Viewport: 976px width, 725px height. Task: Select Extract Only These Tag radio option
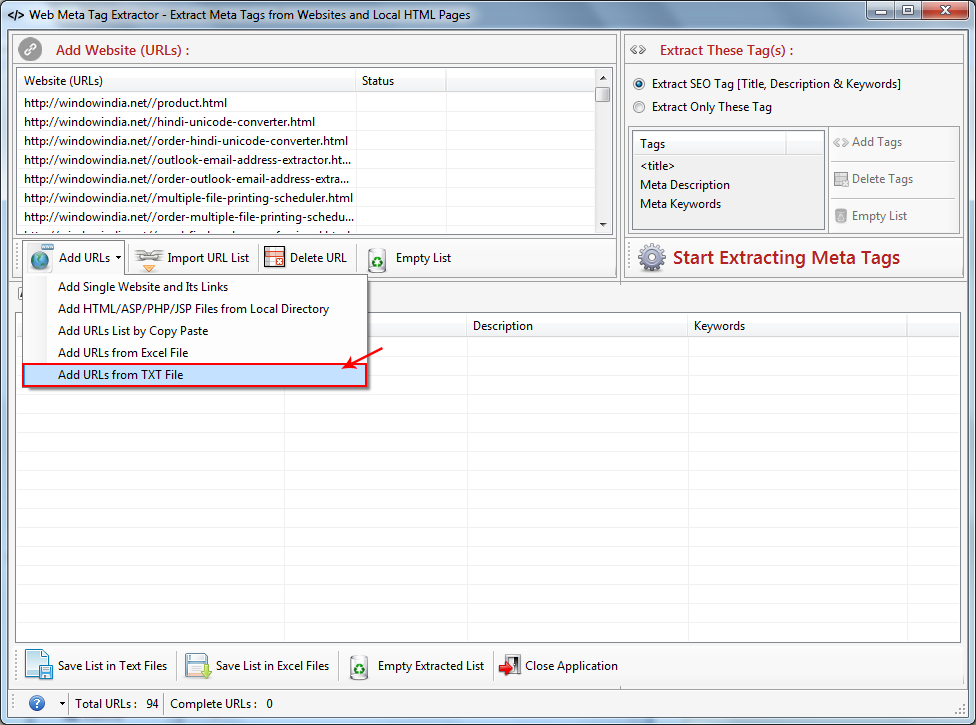pos(639,107)
